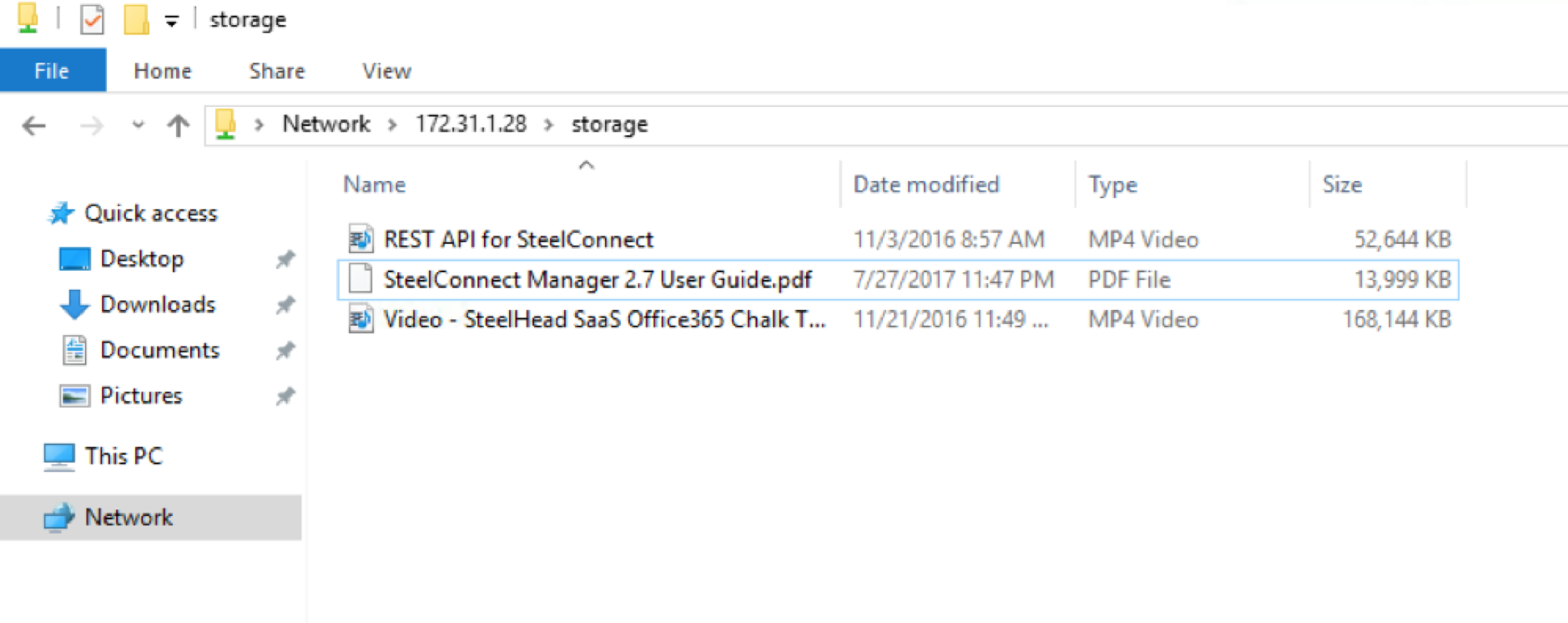Click the Up directory arrow

click(x=178, y=126)
